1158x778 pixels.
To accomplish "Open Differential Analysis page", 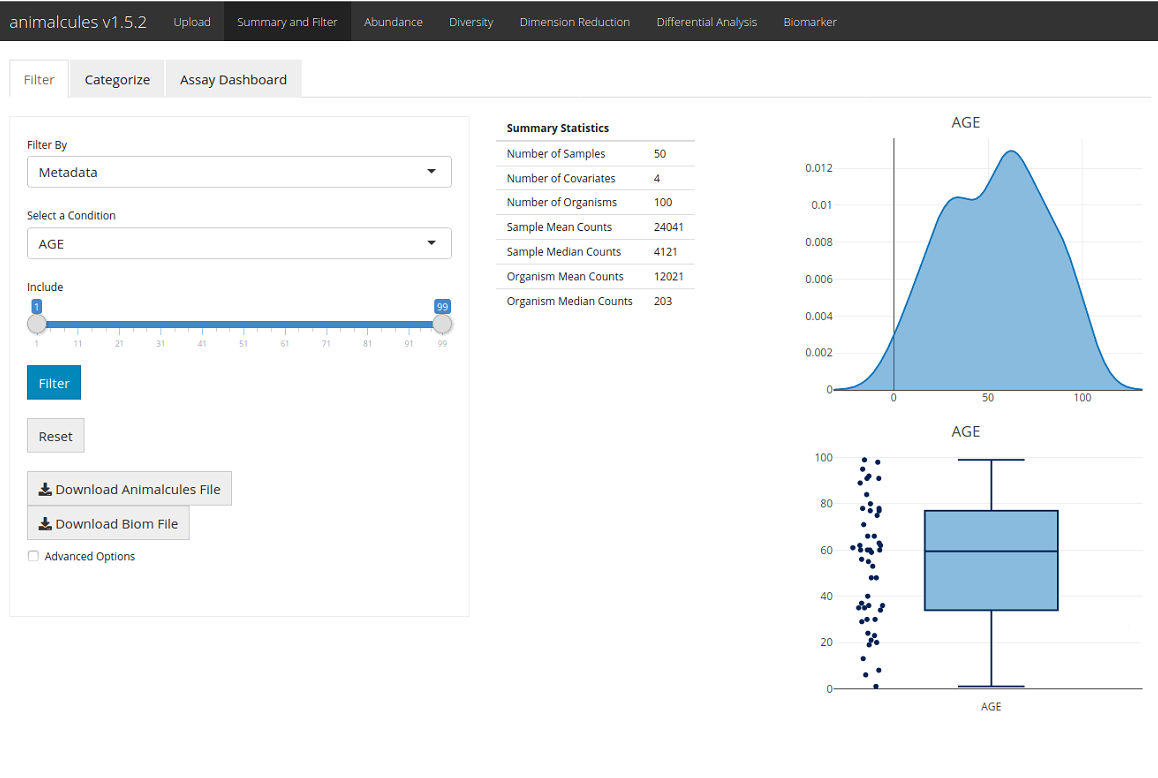I will point(707,22).
